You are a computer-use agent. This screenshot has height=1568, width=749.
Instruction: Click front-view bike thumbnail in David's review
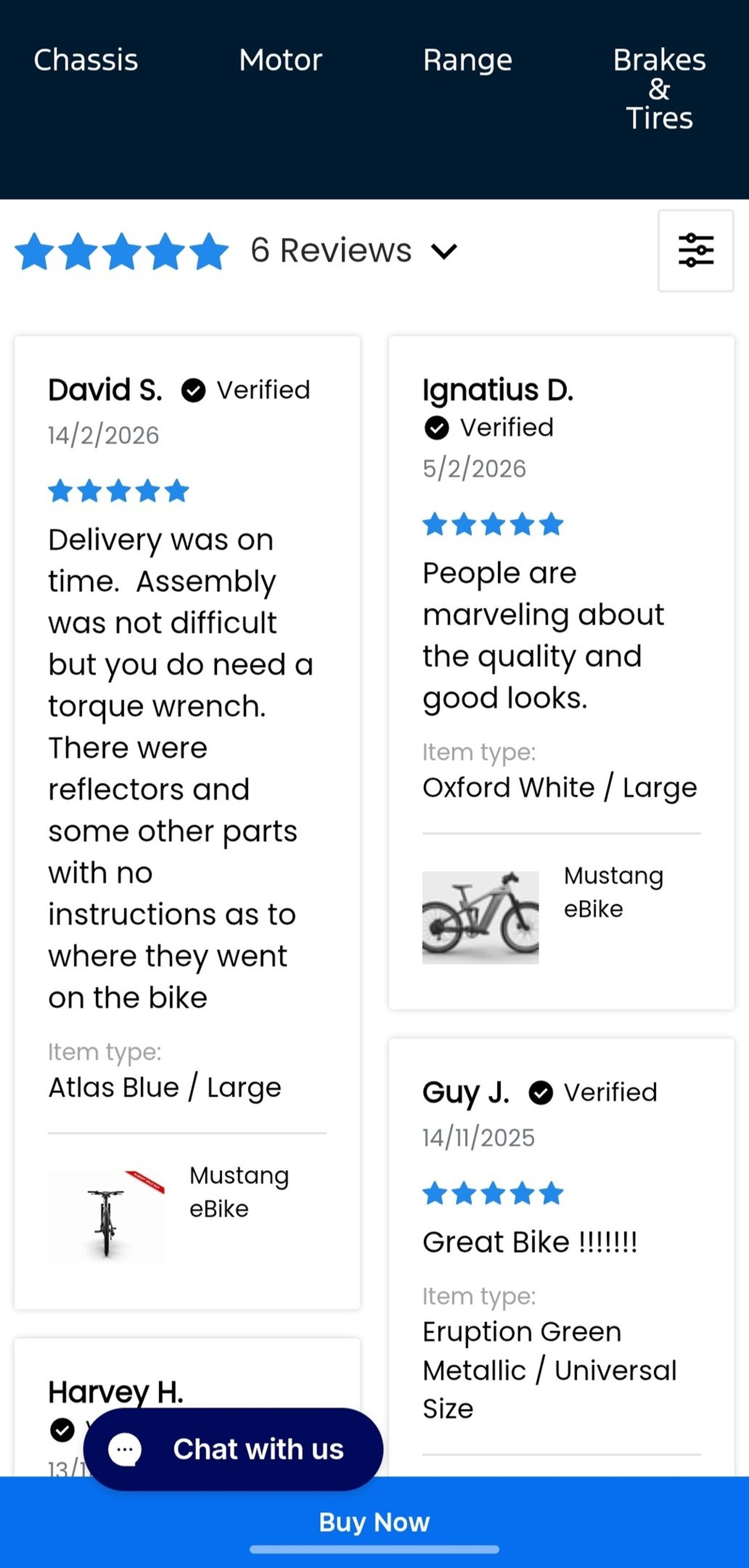[106, 1216]
